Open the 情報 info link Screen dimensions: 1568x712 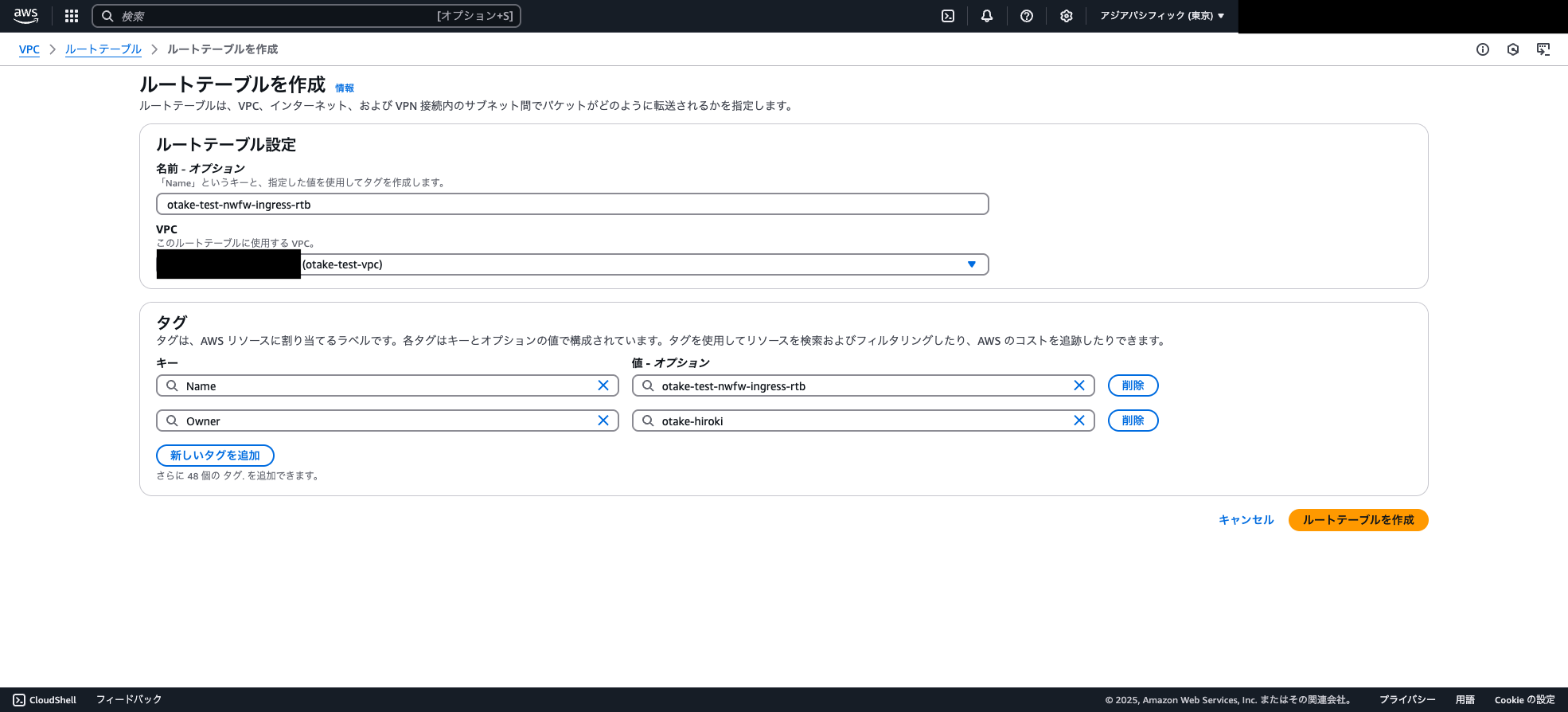(345, 88)
